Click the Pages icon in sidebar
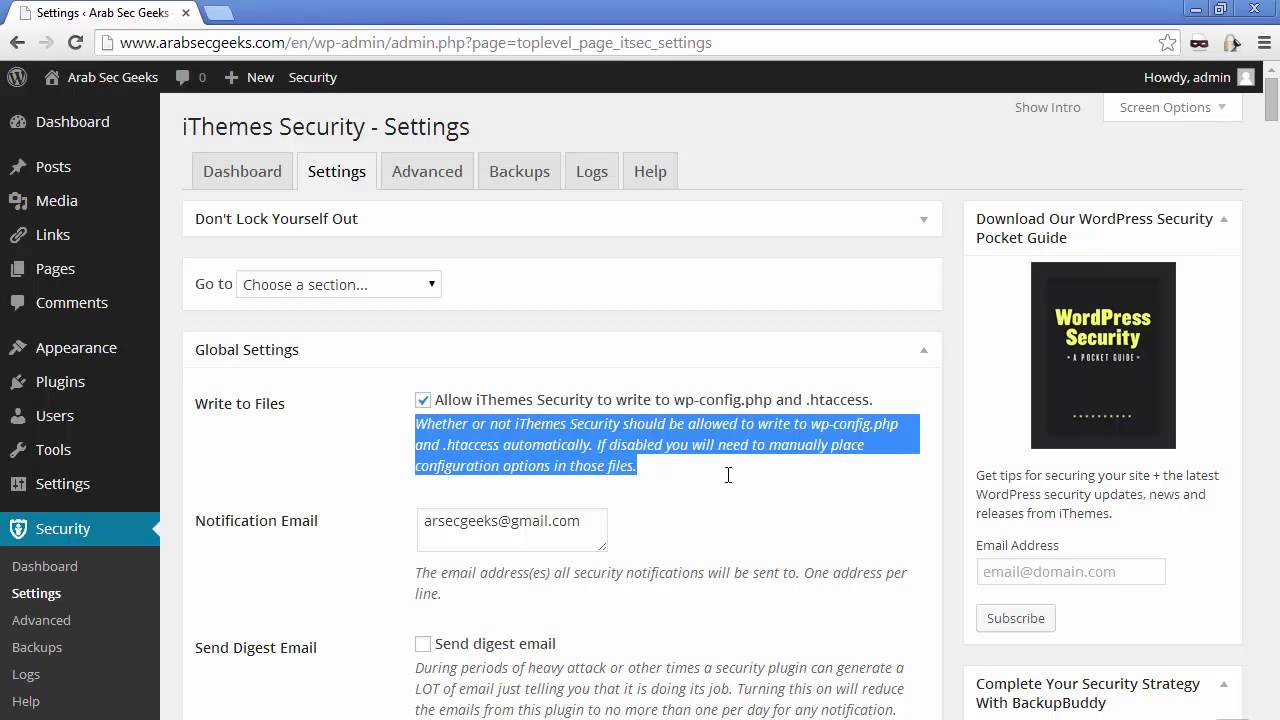This screenshot has width=1280, height=720. (18, 268)
